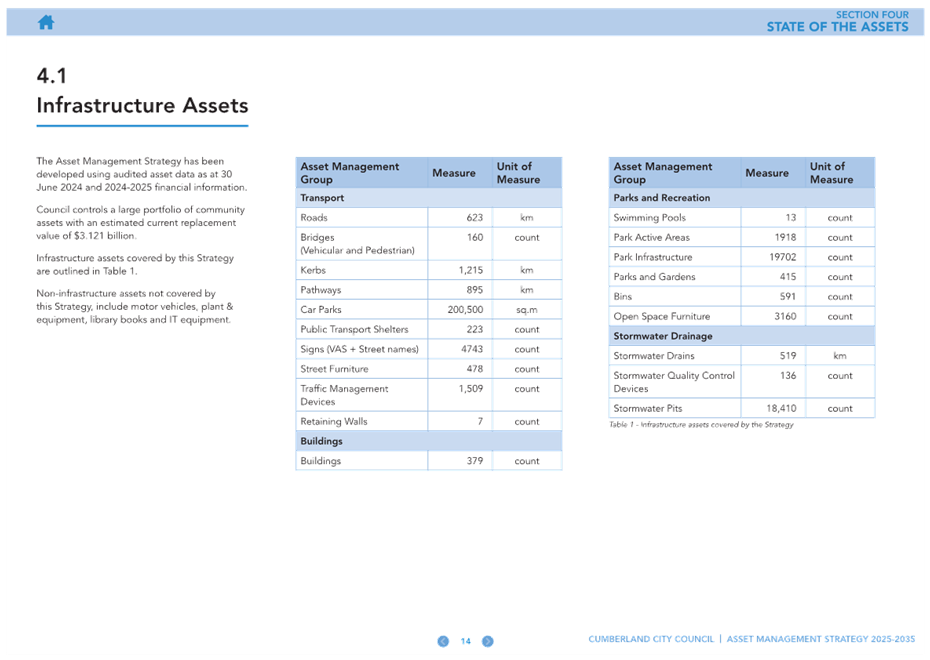Click the Buildings value 379
The height and width of the screenshot is (660, 930).
474,461
